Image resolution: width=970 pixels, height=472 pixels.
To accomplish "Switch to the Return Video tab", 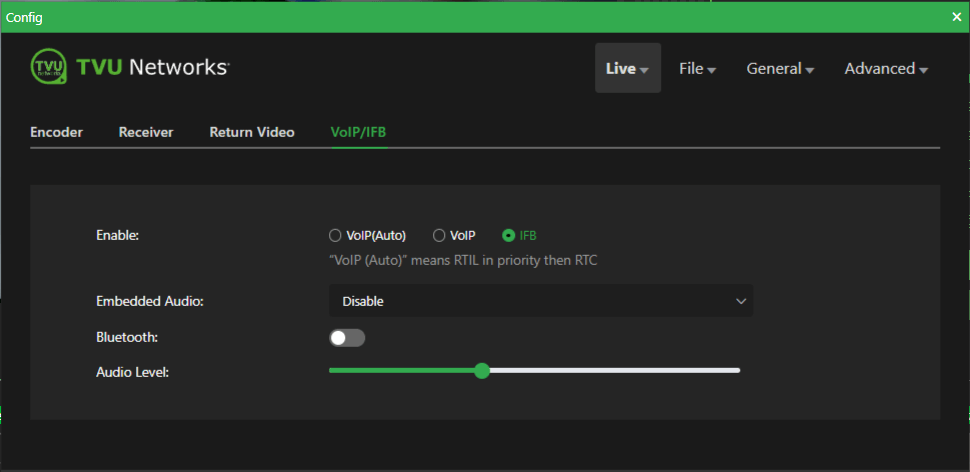I will click(x=252, y=132).
